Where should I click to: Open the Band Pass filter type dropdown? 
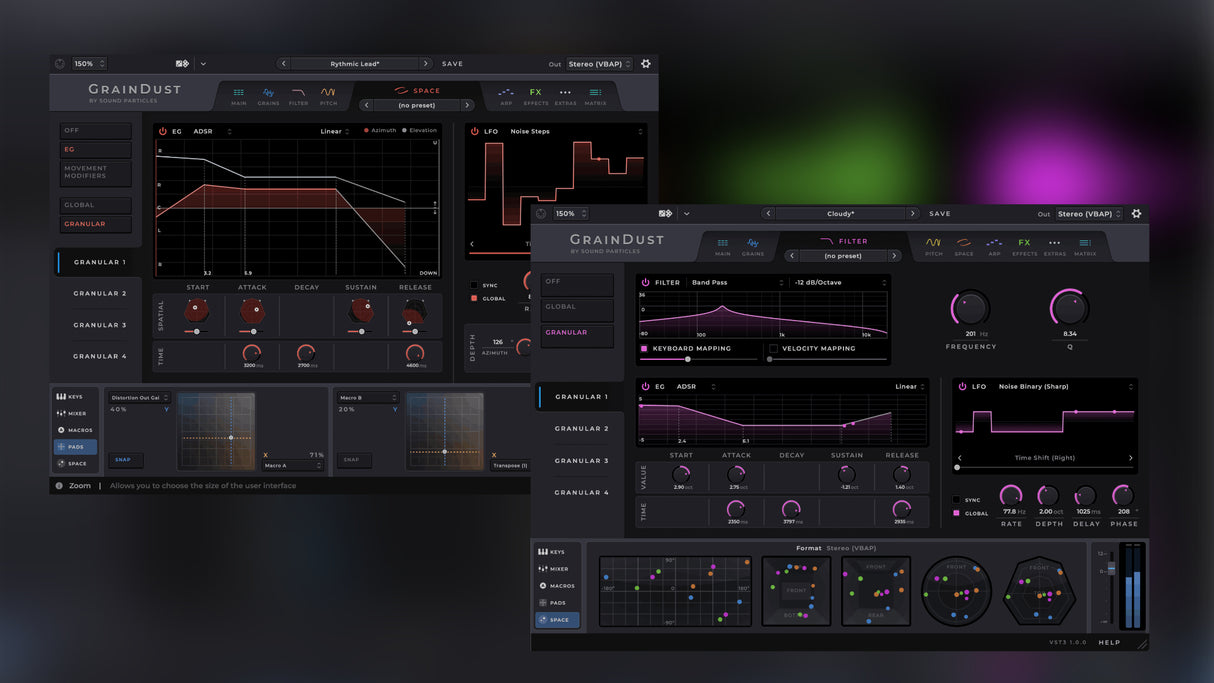(736, 283)
